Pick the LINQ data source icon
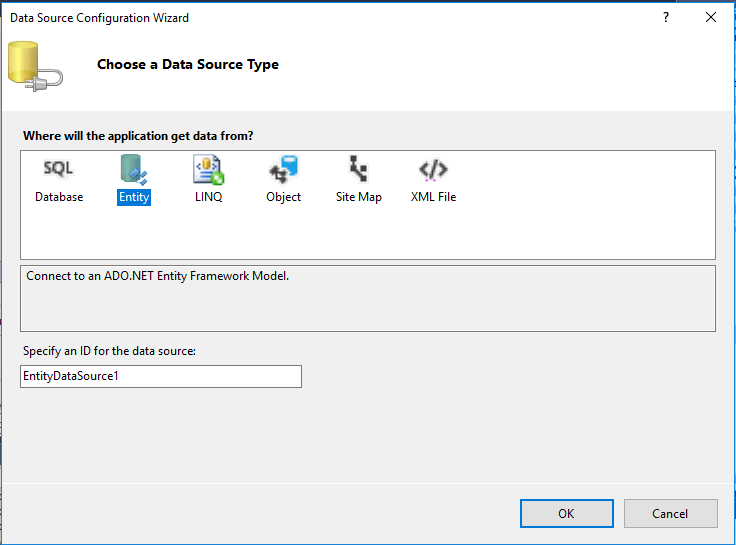 208,169
